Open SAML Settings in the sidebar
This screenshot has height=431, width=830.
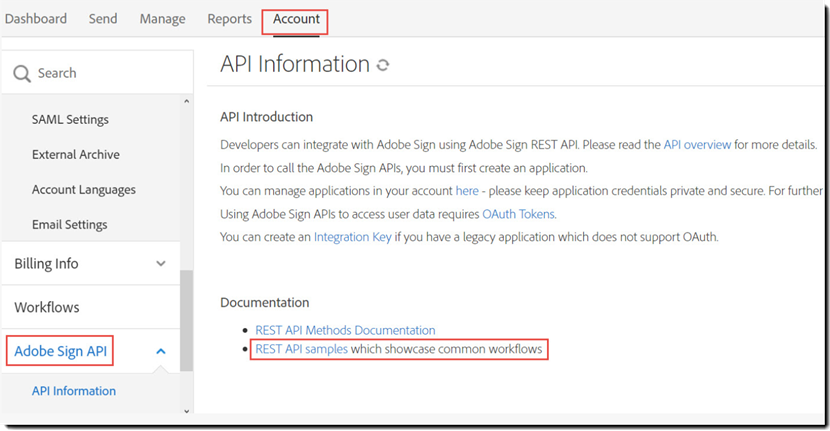[x=70, y=120]
